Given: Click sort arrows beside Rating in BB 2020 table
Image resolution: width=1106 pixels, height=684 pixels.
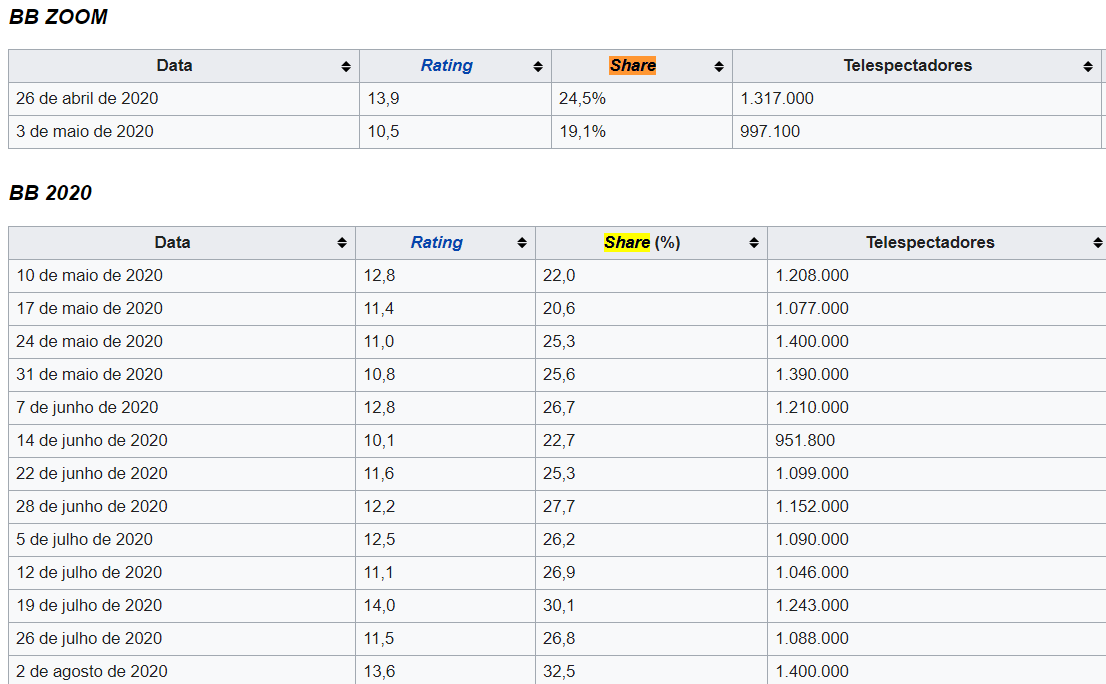Looking at the screenshot, I should click(x=522, y=243).
